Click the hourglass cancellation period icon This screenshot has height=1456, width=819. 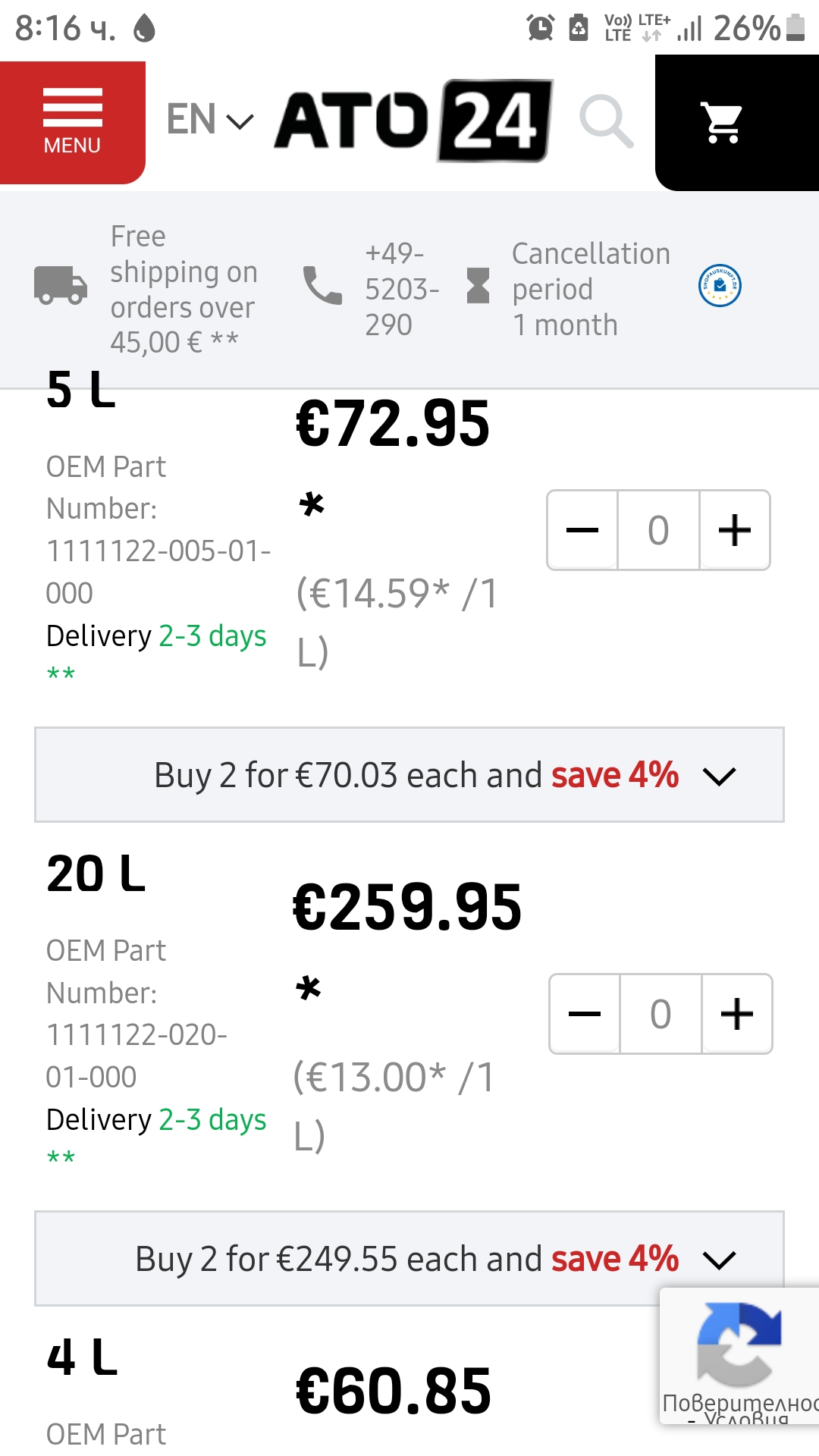[478, 286]
